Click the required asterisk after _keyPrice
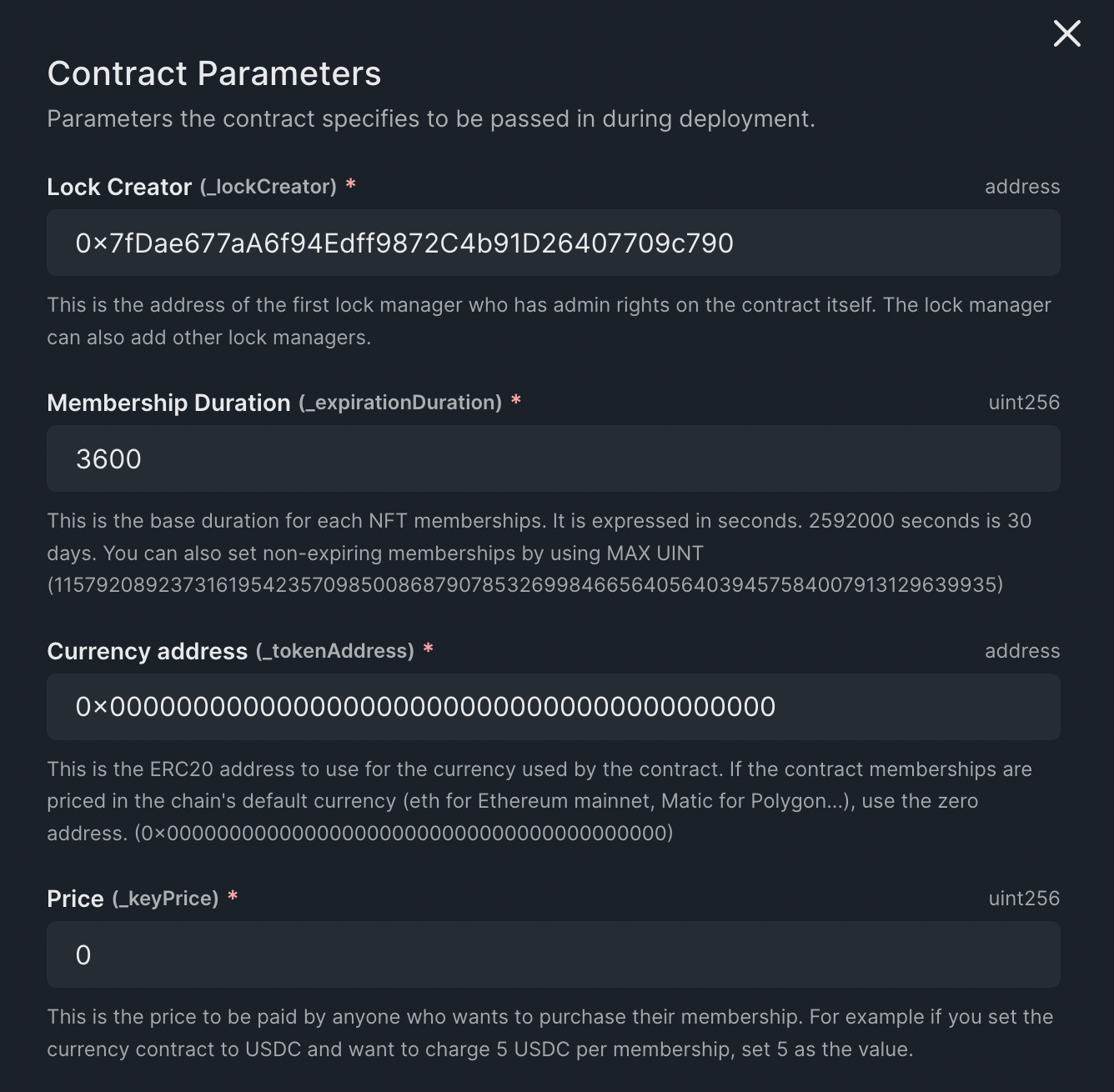 point(233,899)
